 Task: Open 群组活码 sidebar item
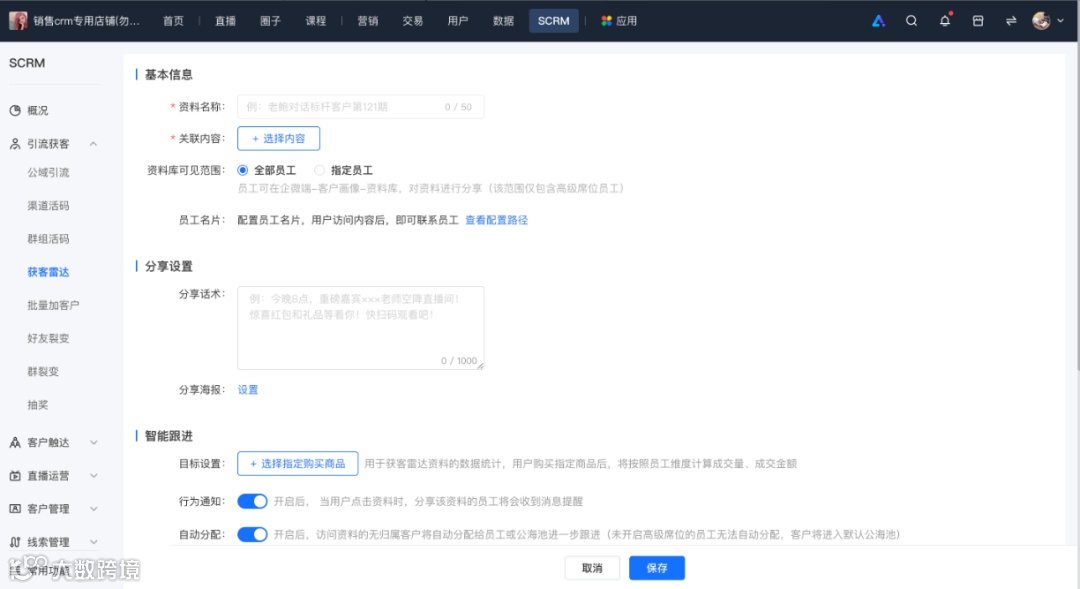click(48, 238)
